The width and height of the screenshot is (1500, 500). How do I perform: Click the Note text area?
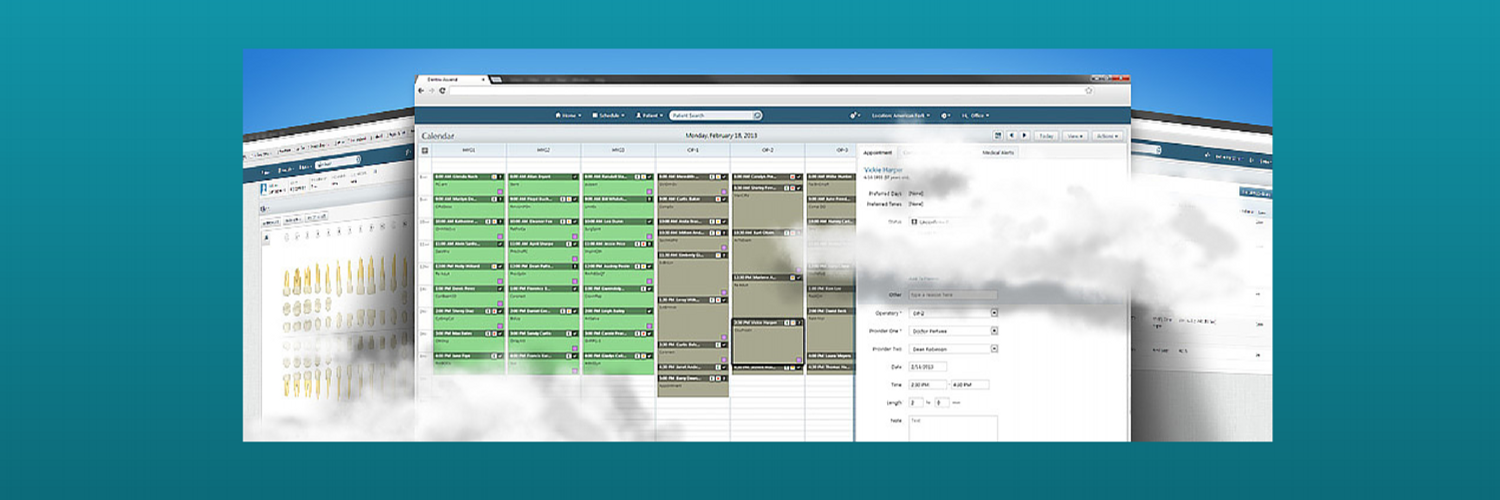(952, 428)
